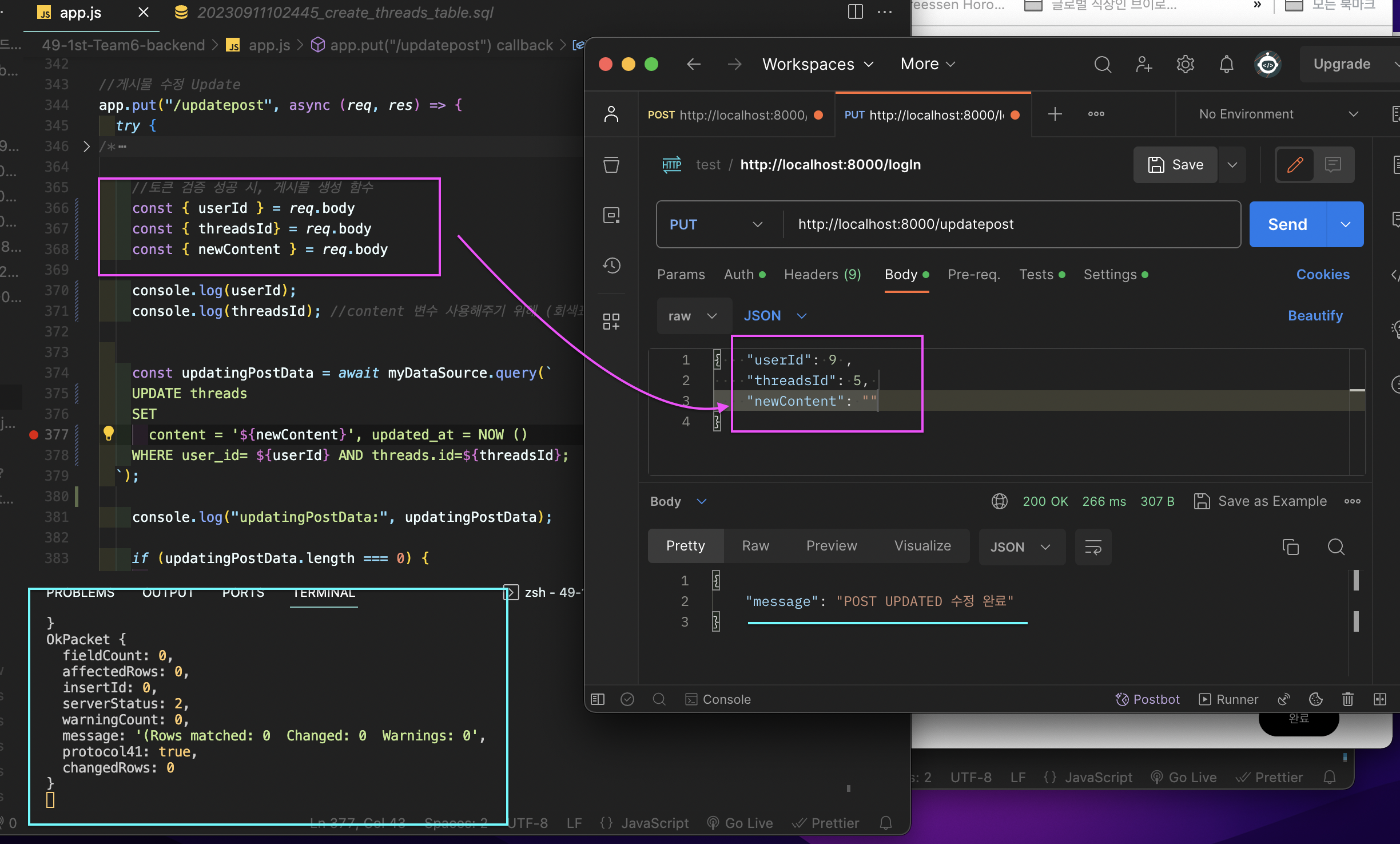Toggle the breakpoint on line 377

coord(34,435)
